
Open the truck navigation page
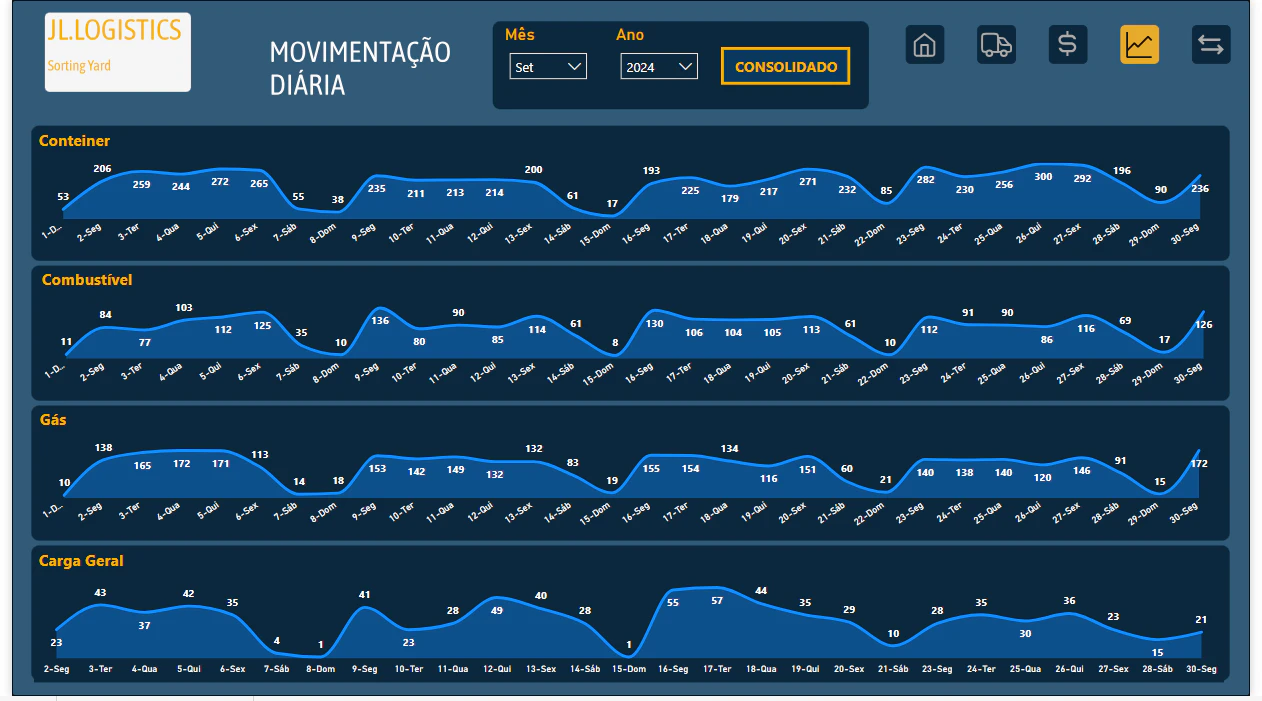996,45
